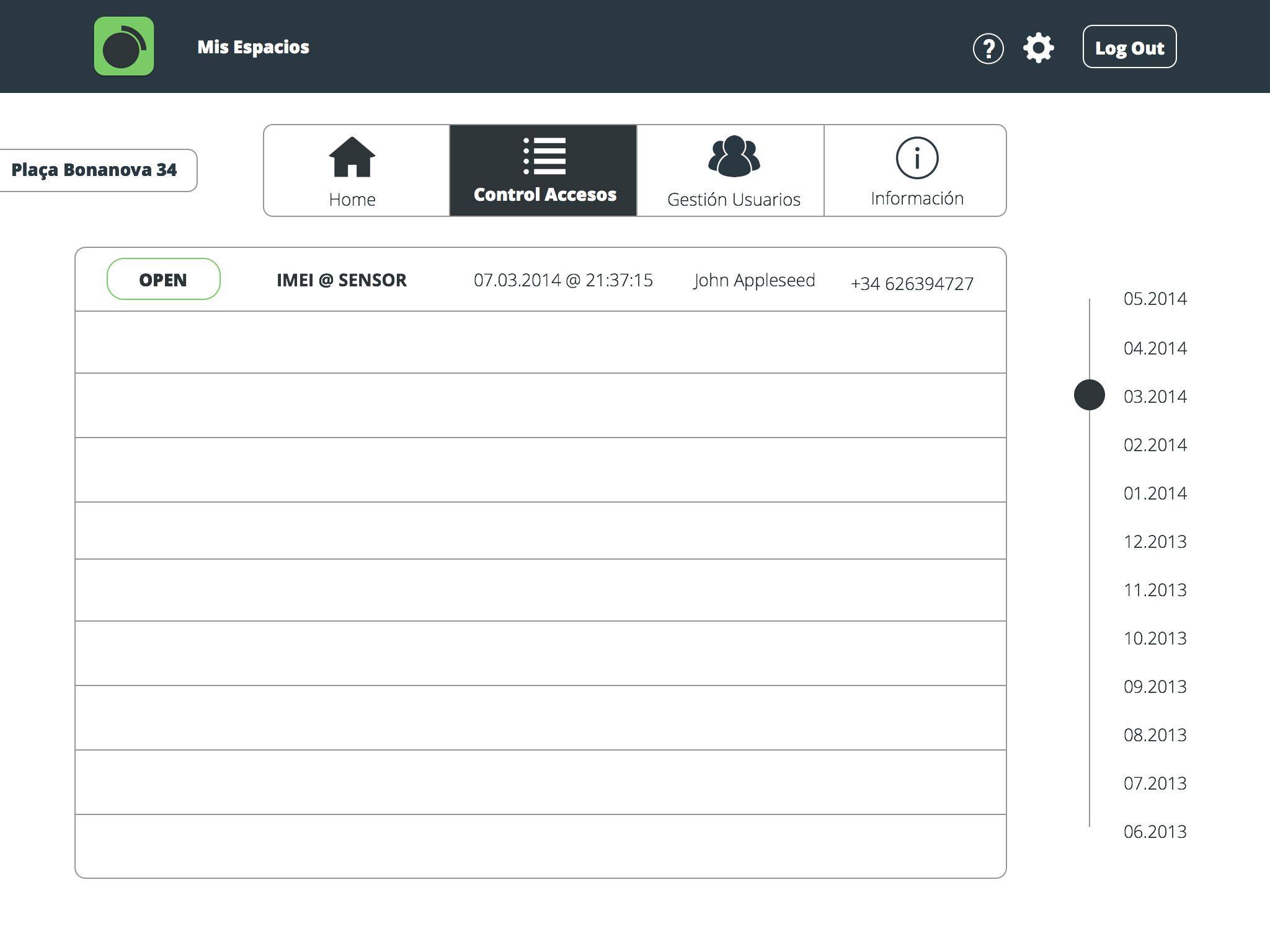Open the help question mark icon

(988, 48)
